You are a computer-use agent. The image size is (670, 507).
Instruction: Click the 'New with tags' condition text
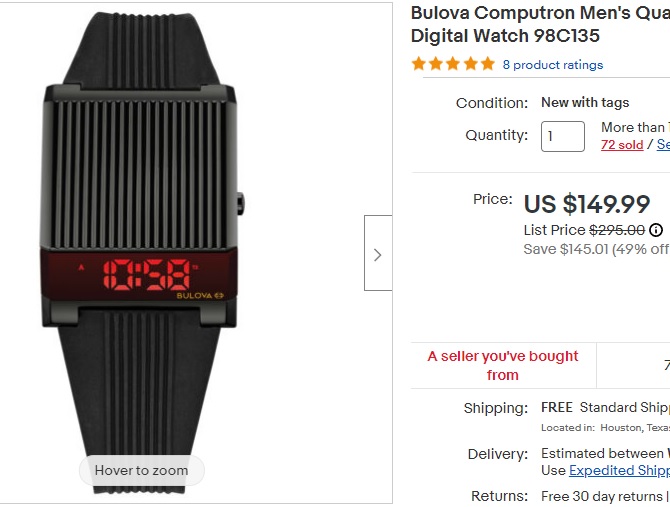[585, 103]
